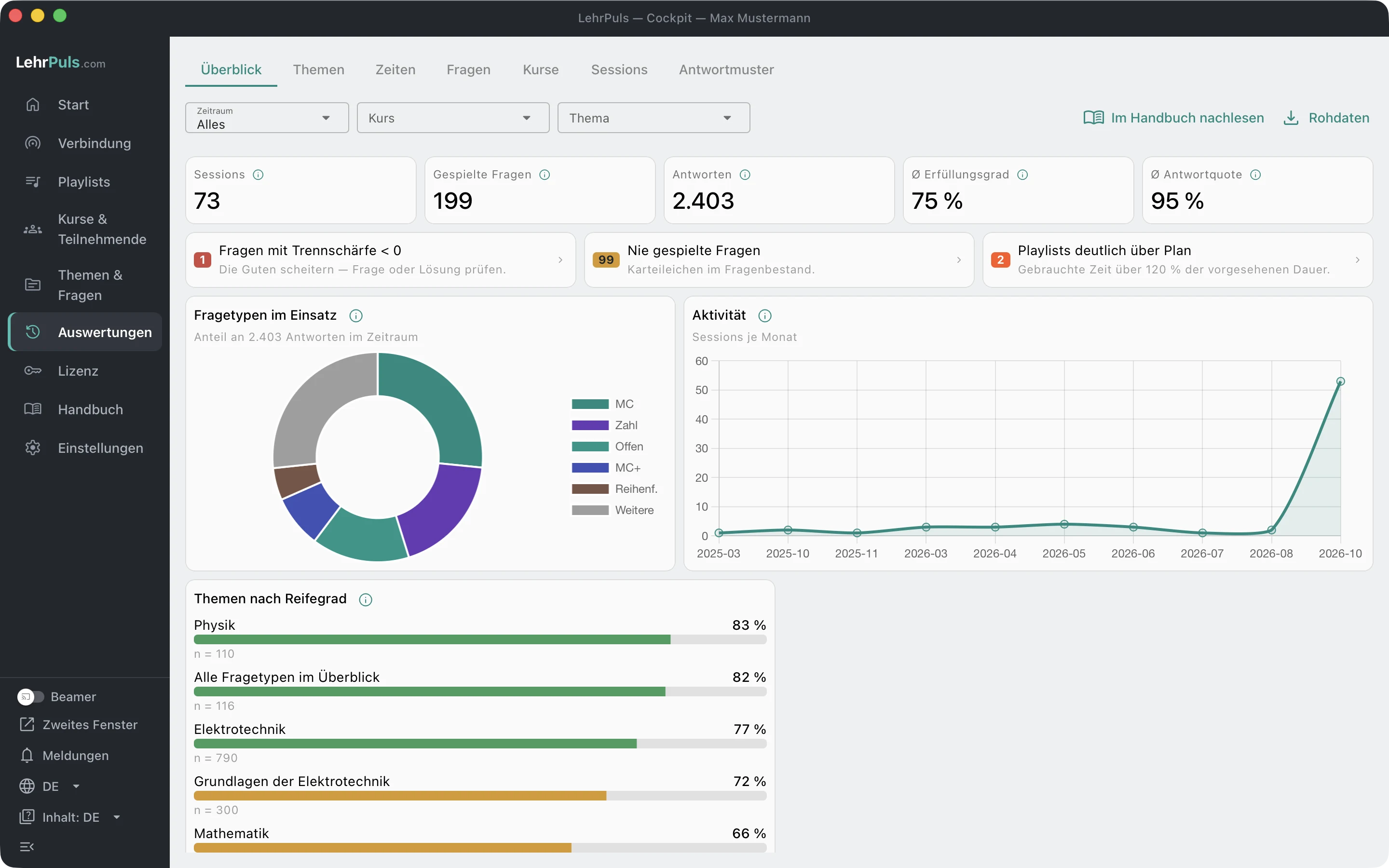Click info icon beside Ø Erfüllungsgrad
The image size is (1389, 868).
click(x=1023, y=175)
